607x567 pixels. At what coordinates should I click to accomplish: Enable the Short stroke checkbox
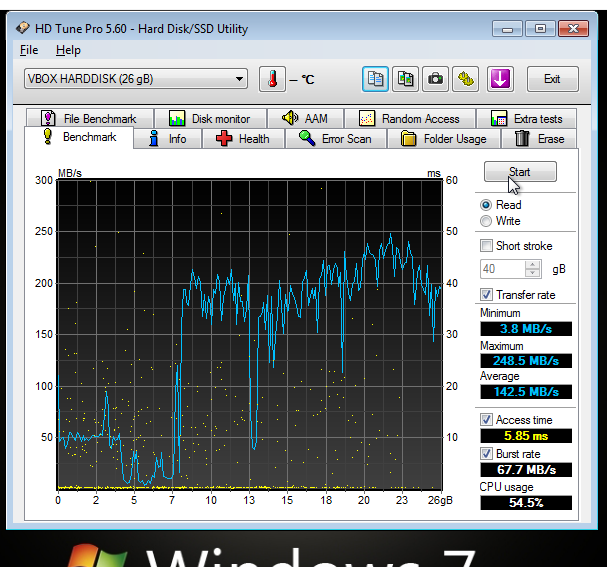pos(486,245)
